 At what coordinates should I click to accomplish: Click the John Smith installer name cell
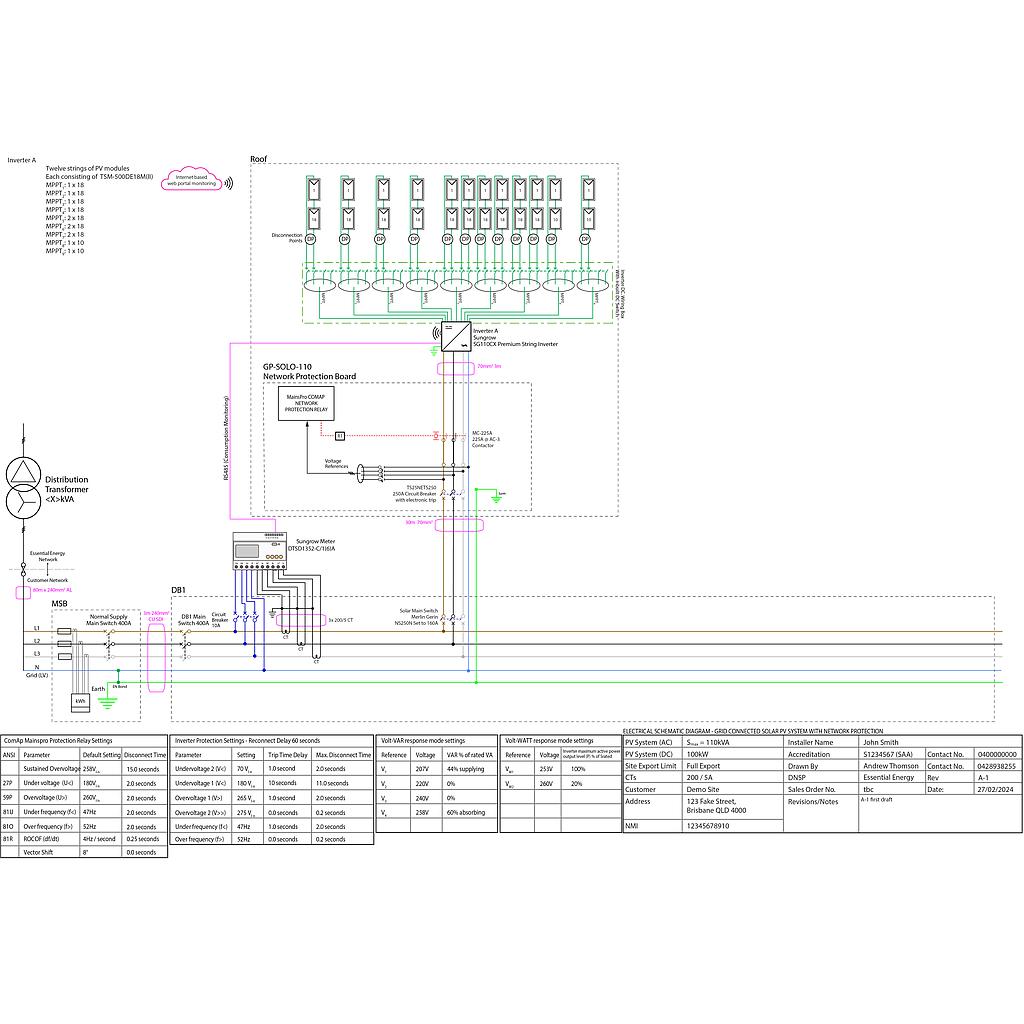[939, 742]
